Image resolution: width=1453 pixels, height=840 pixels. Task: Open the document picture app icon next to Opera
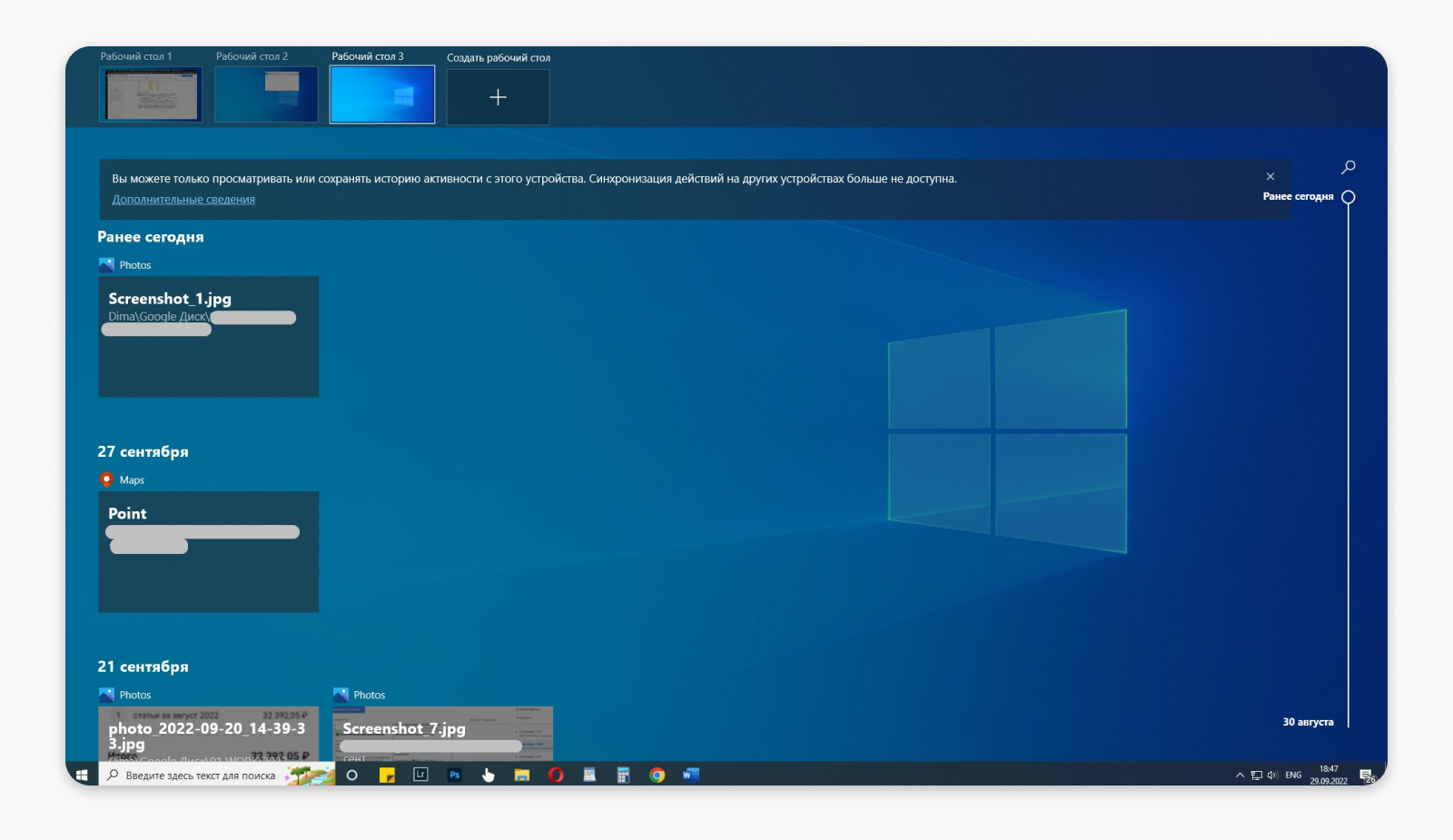point(589,775)
